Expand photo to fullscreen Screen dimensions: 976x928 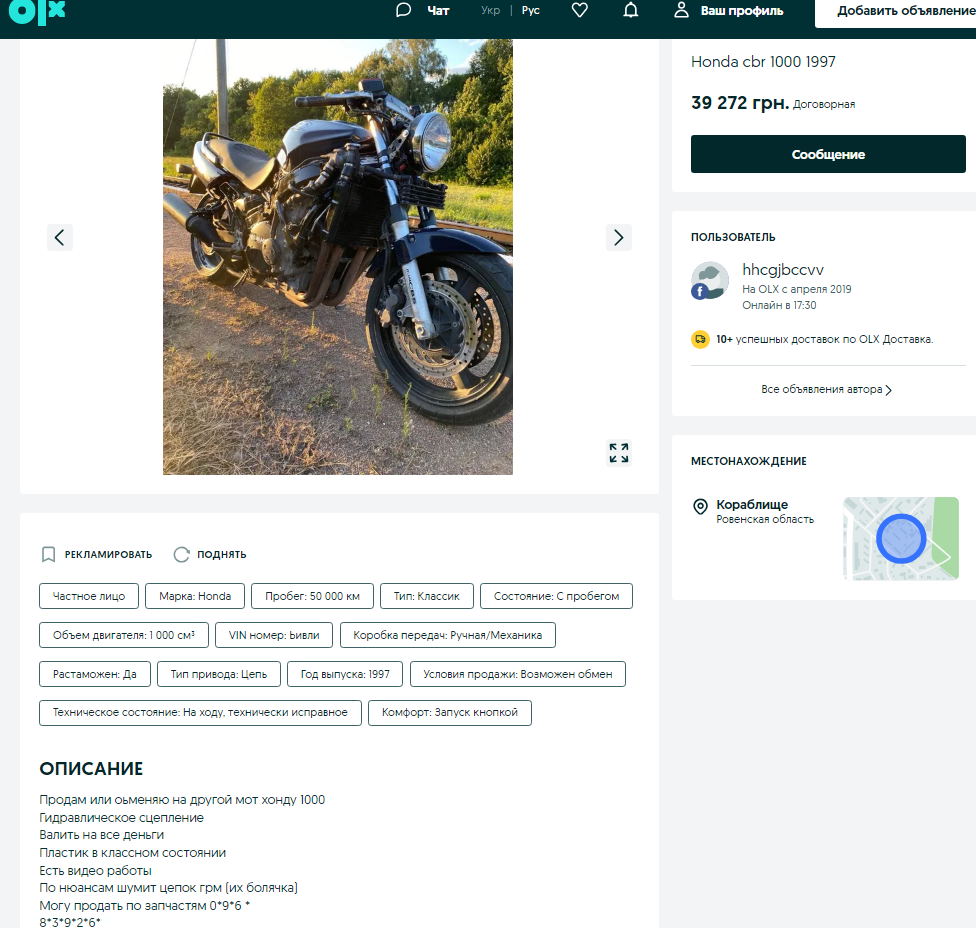pyautogui.click(x=619, y=453)
